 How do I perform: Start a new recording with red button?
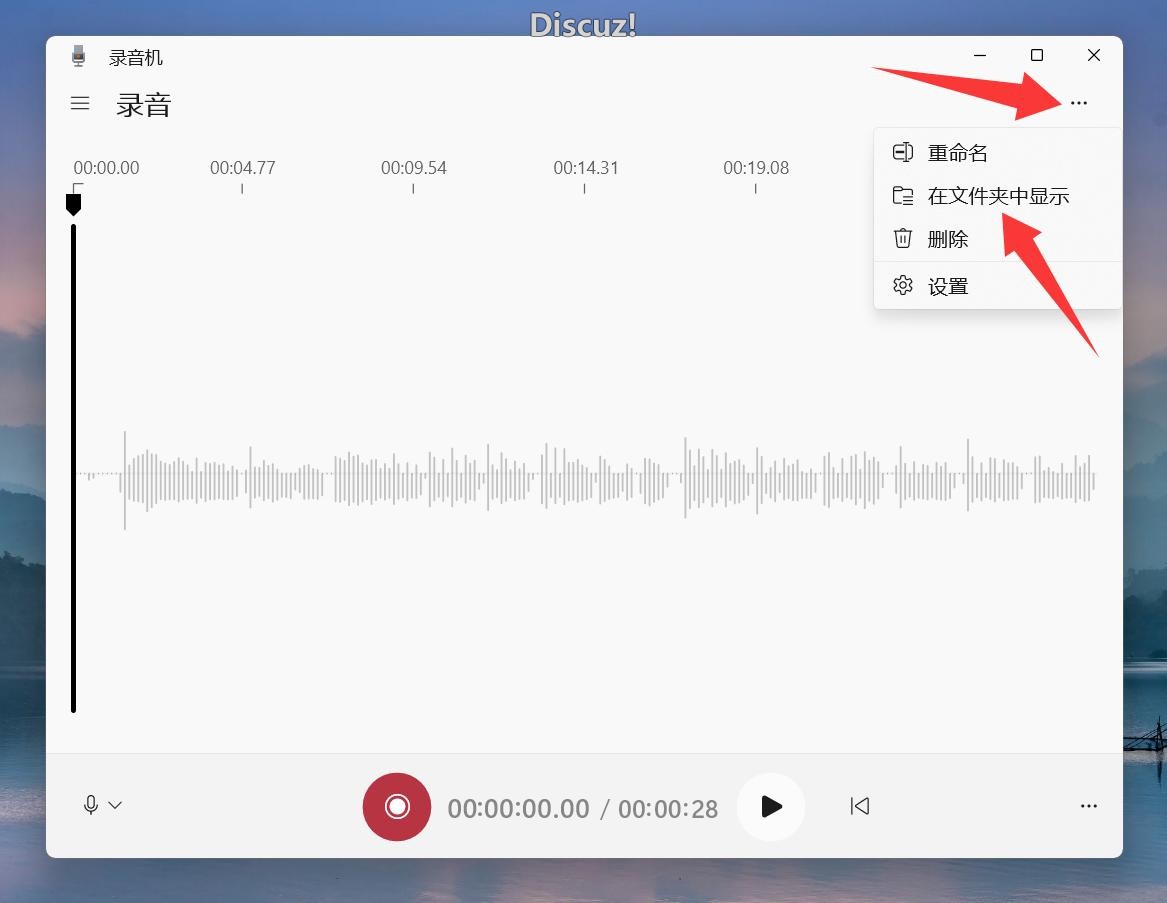pyautogui.click(x=397, y=807)
